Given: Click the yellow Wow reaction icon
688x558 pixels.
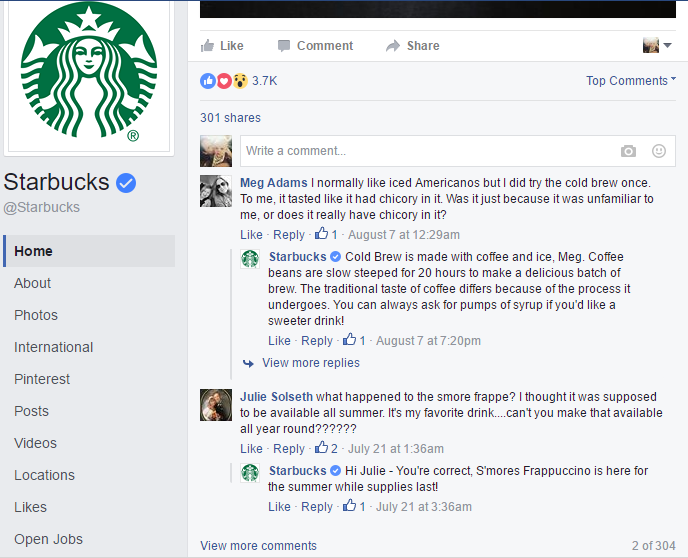Looking at the screenshot, I should (x=240, y=81).
